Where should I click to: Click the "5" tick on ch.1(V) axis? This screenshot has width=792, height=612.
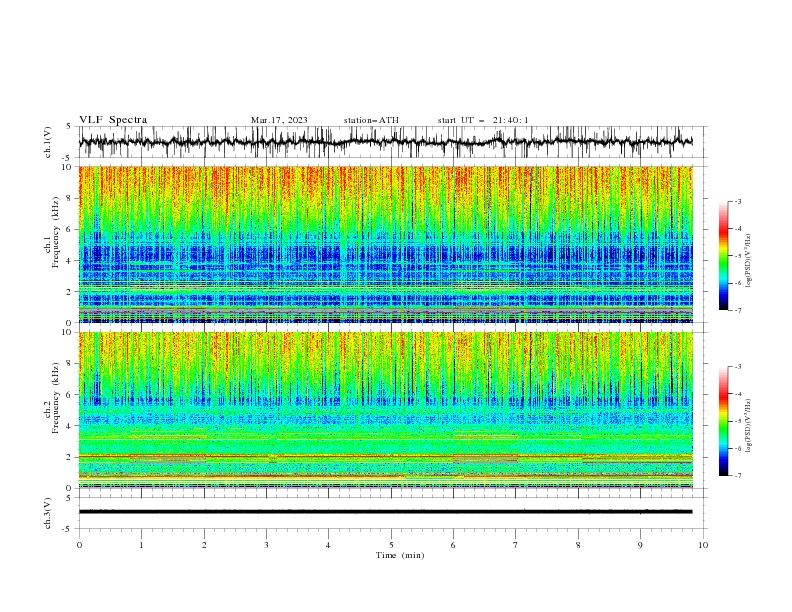70,126
